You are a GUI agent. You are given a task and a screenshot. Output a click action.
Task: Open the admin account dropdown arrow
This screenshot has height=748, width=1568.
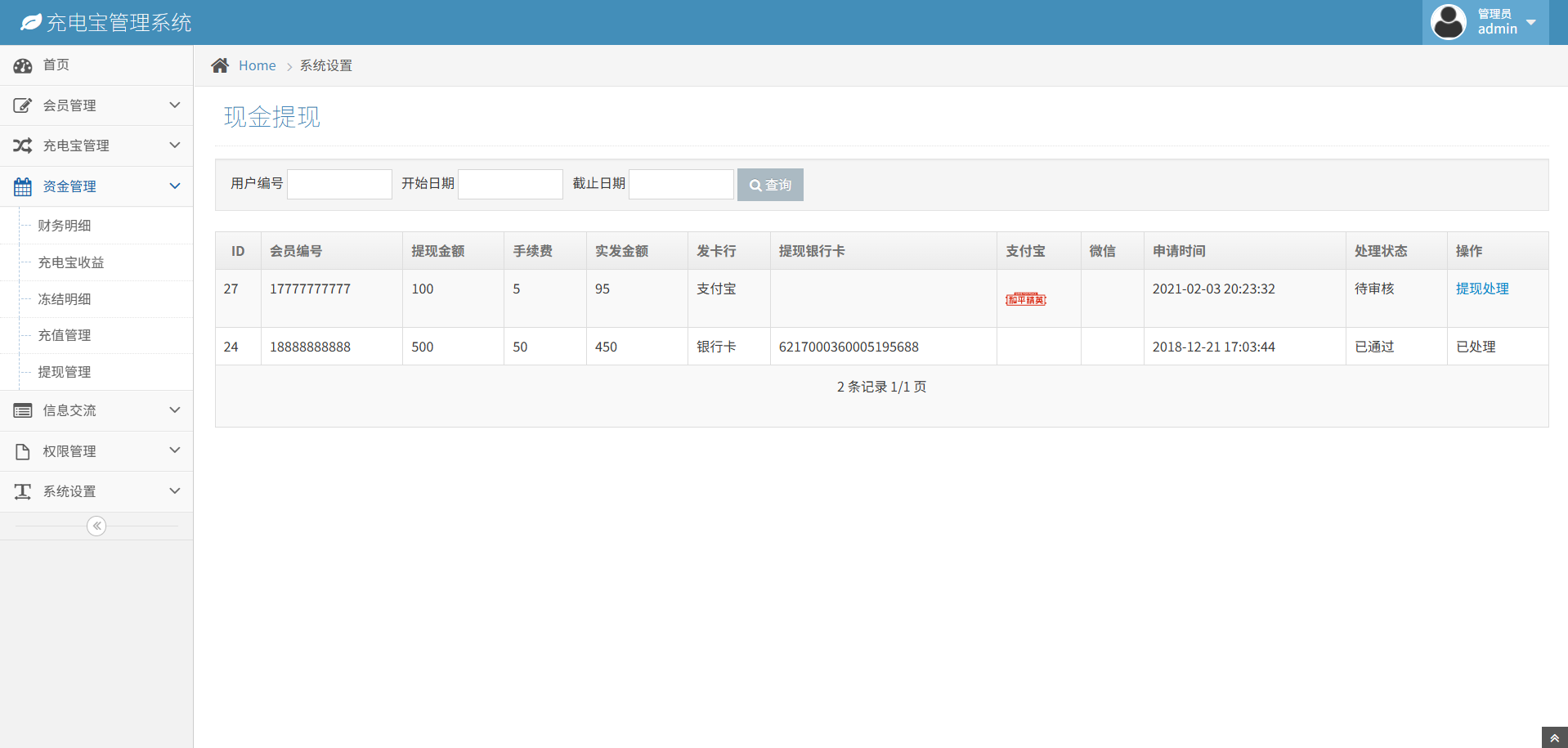click(x=1531, y=22)
